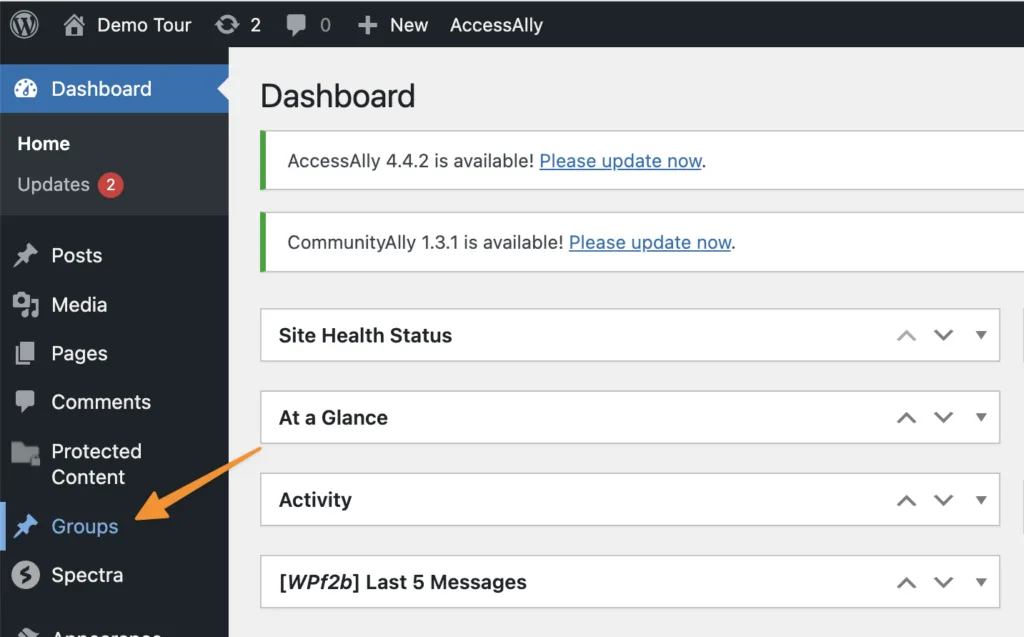Click the Dashboard gauge icon
The image size is (1024, 637).
click(28, 88)
